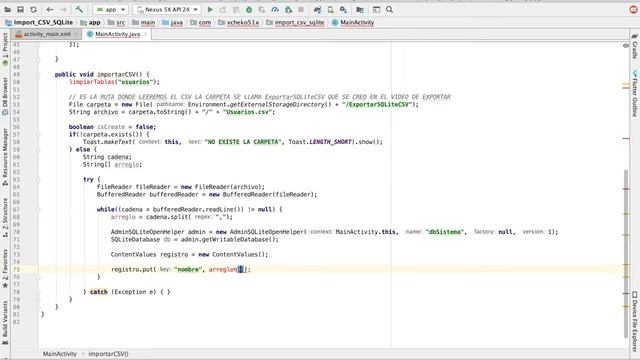Sync project with Gradle files icon
This screenshot has height=360, width=640.
[318, 9]
